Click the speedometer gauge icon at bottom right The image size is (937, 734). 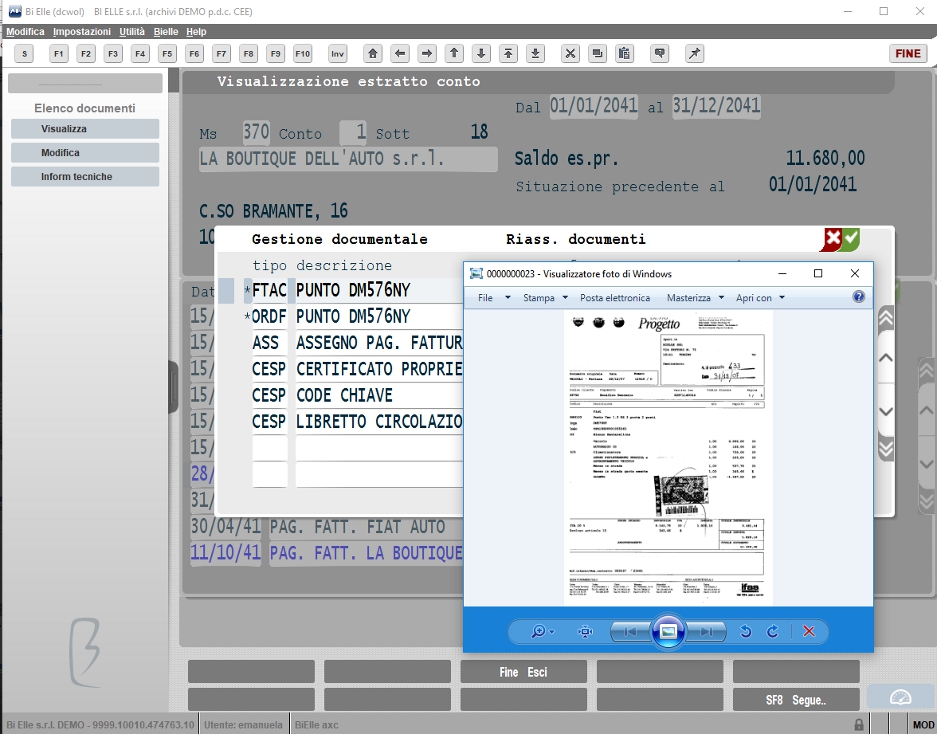pyautogui.click(x=901, y=698)
